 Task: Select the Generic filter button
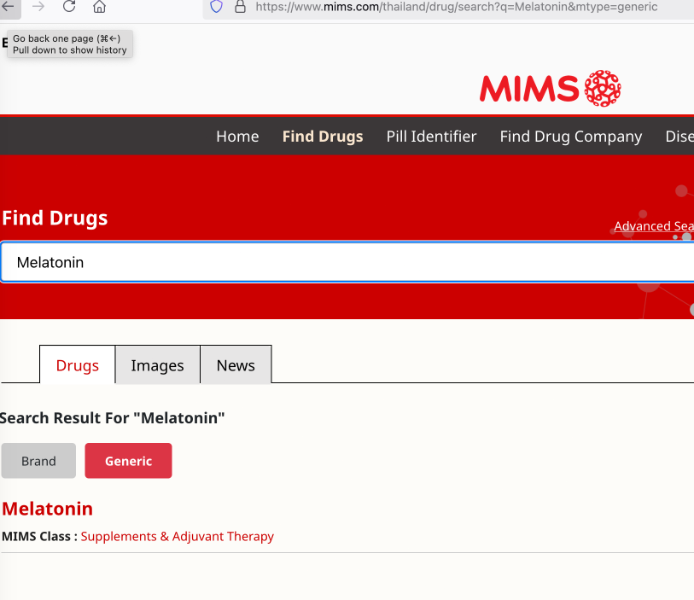[128, 461]
